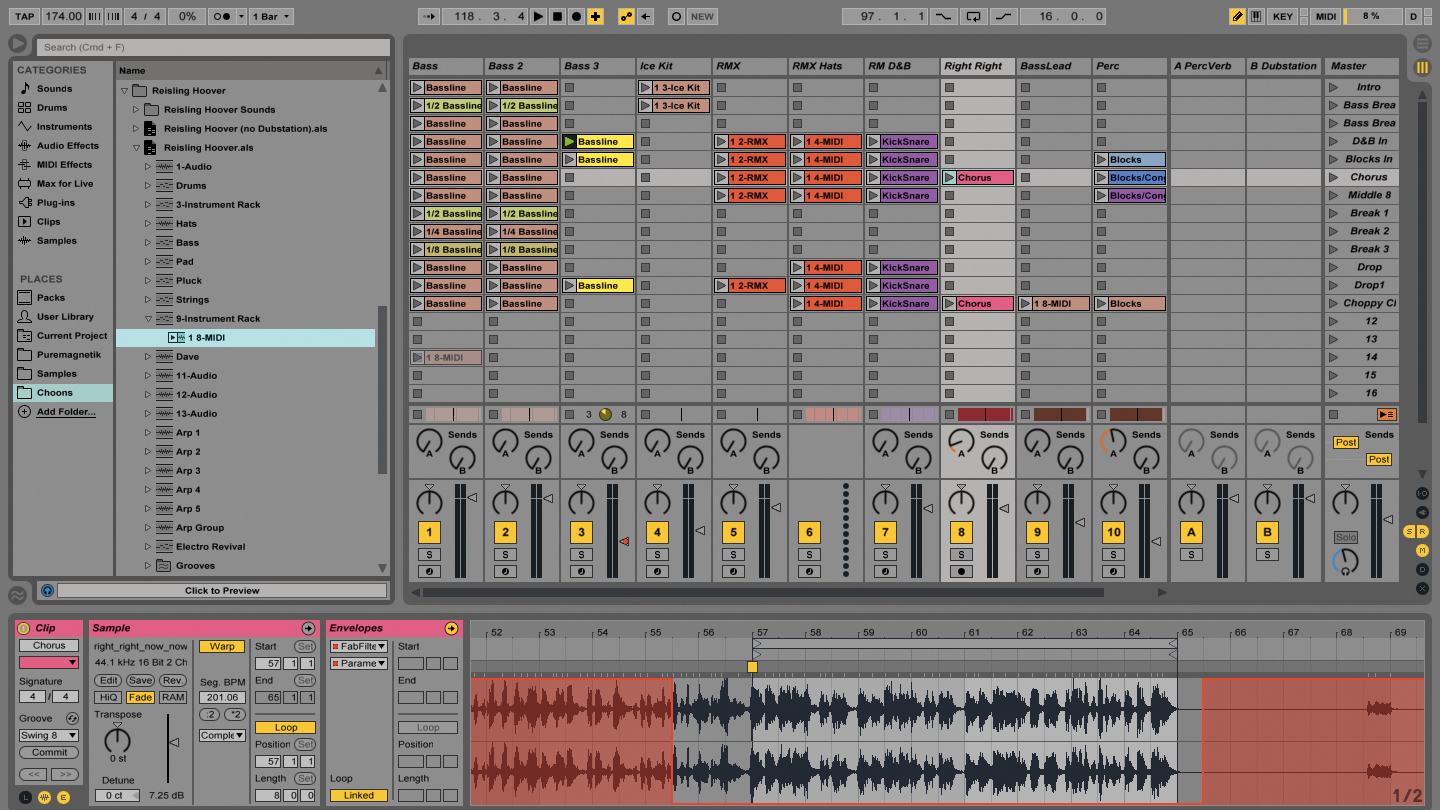Image resolution: width=1440 pixels, height=810 pixels.
Task: Collapse the Reisling Hoover folder
Action: 126,90
